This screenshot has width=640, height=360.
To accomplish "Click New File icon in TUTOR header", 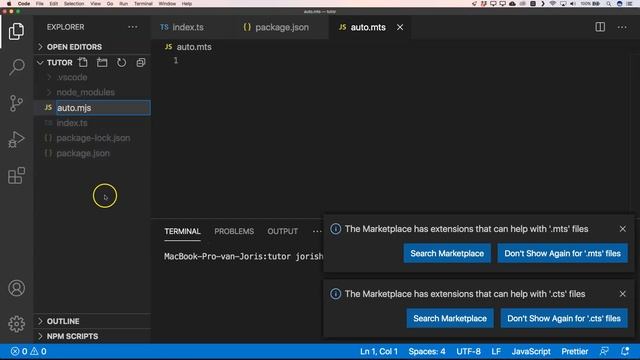I will (x=83, y=62).
